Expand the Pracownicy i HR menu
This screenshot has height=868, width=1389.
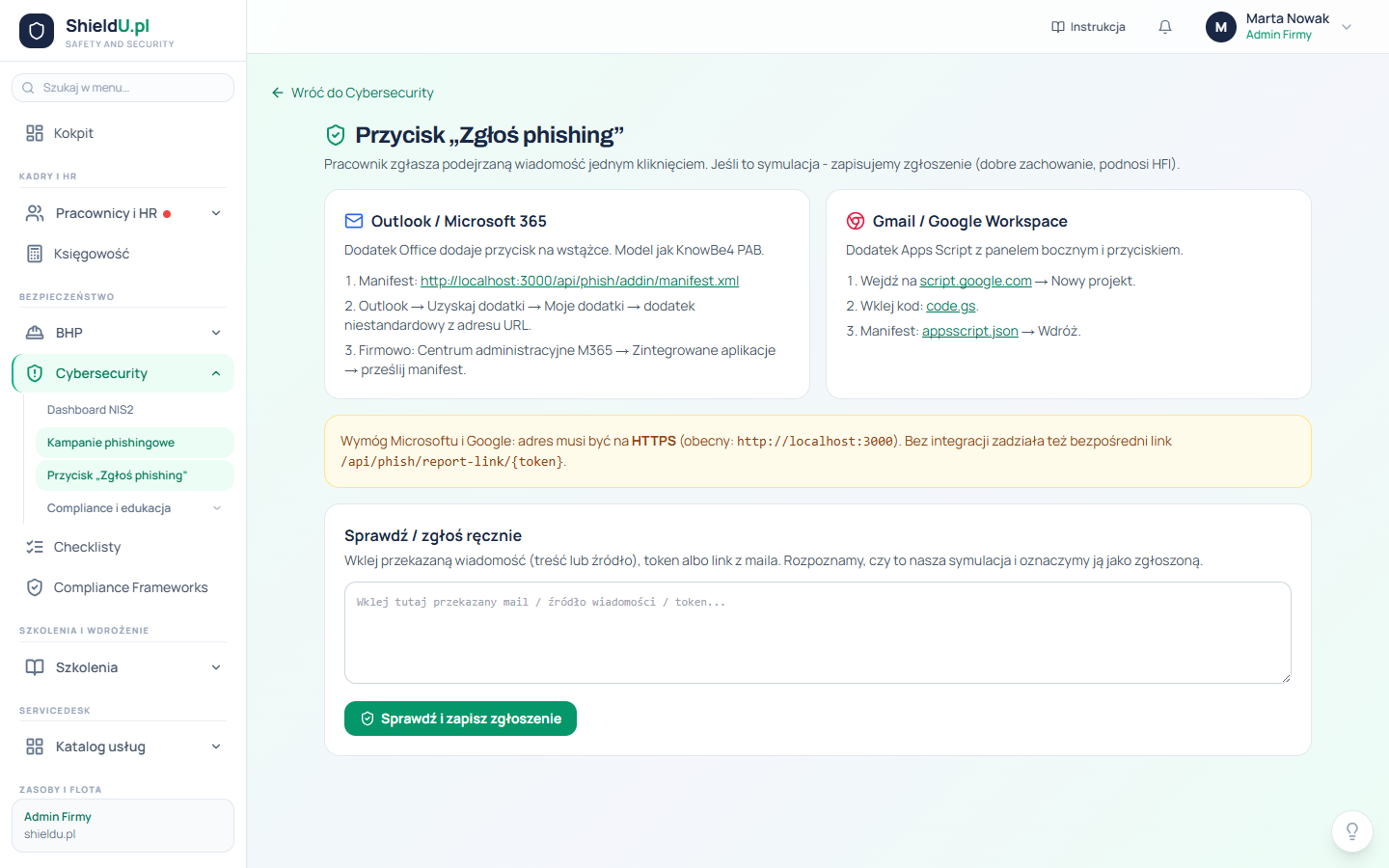[x=216, y=213]
